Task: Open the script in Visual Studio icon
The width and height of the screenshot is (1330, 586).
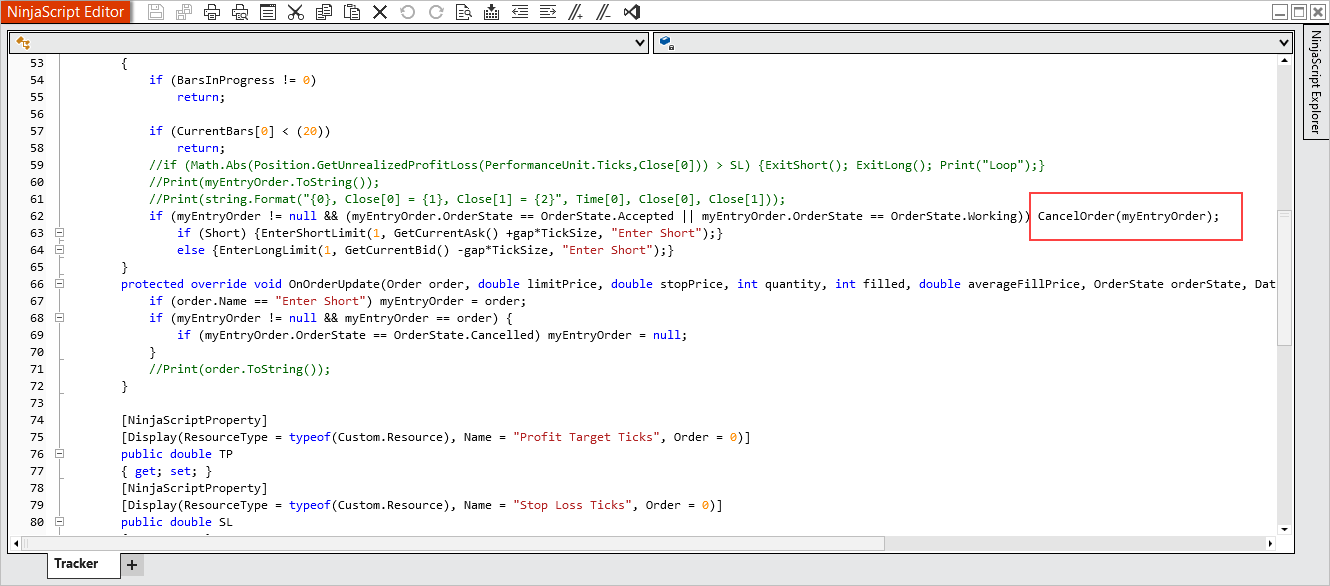Action: click(632, 13)
